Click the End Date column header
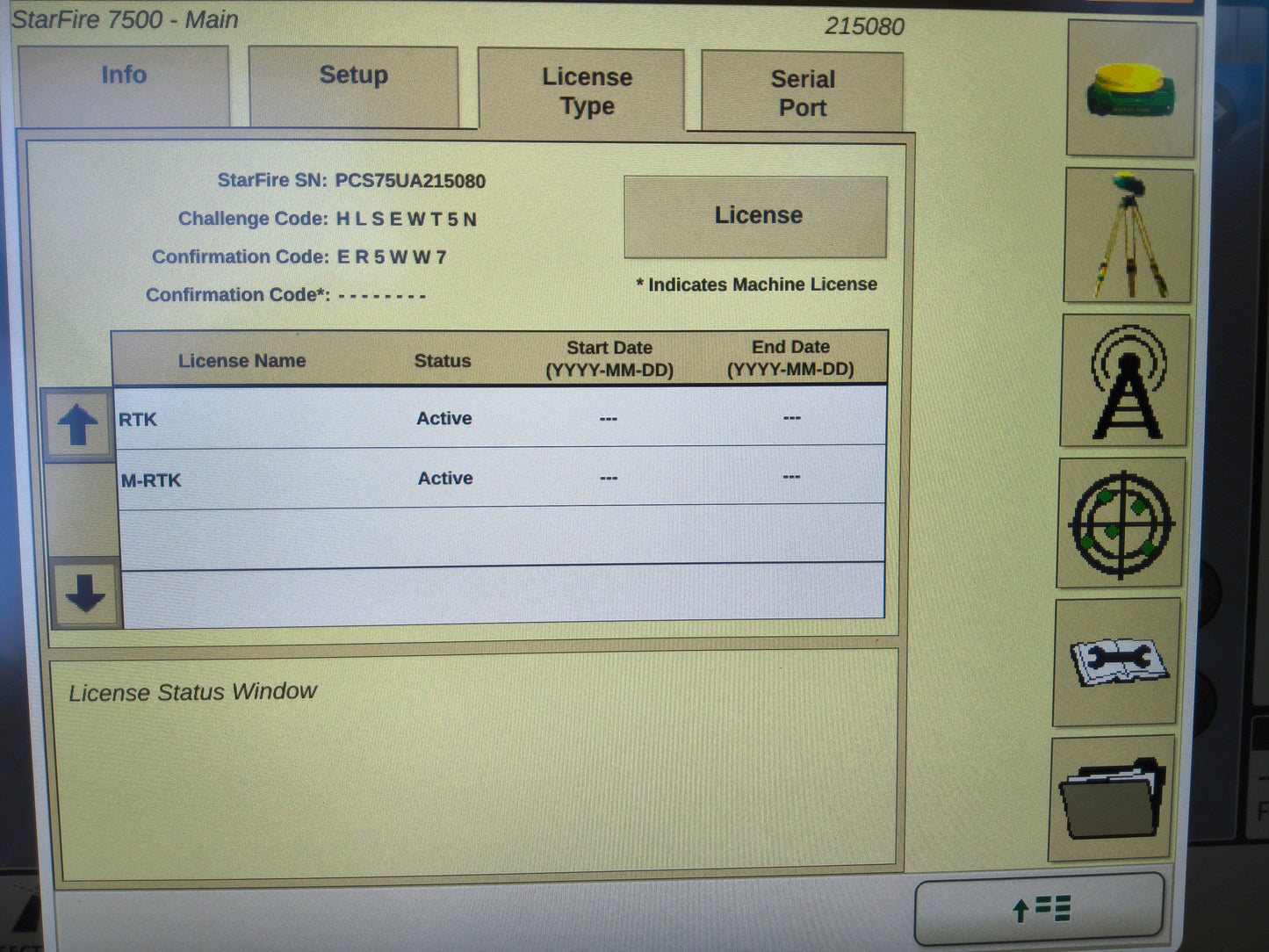 (790, 358)
